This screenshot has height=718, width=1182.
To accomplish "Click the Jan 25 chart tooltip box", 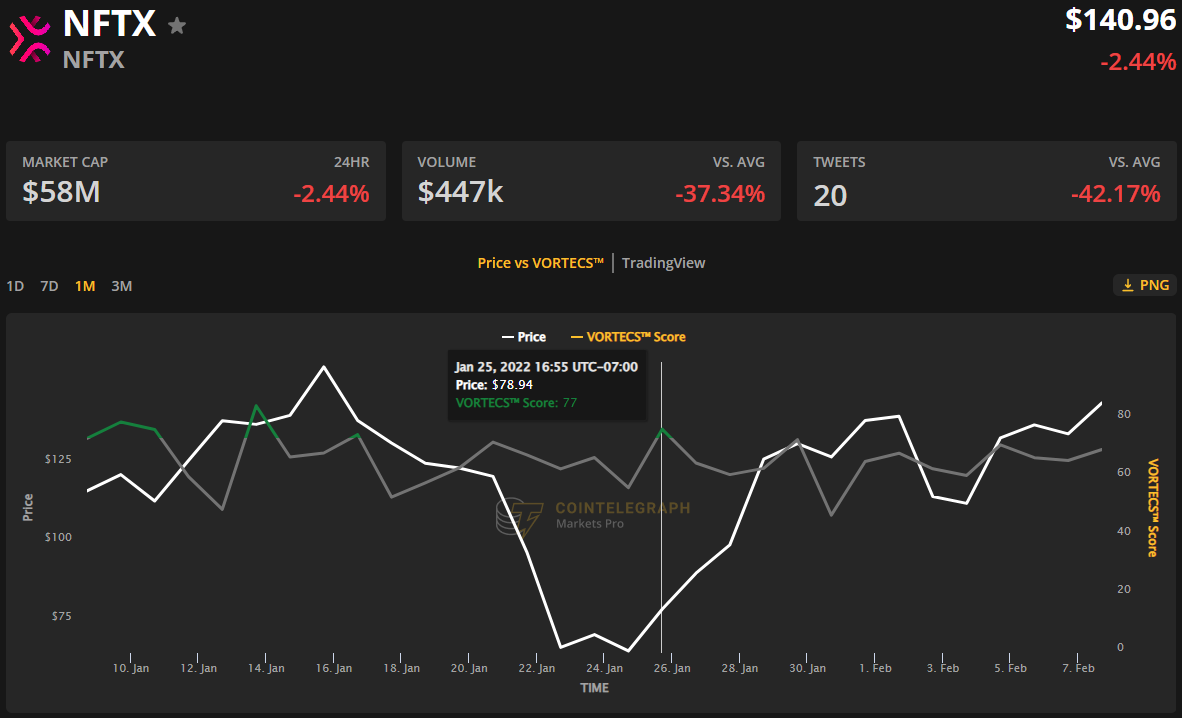I will (x=546, y=385).
